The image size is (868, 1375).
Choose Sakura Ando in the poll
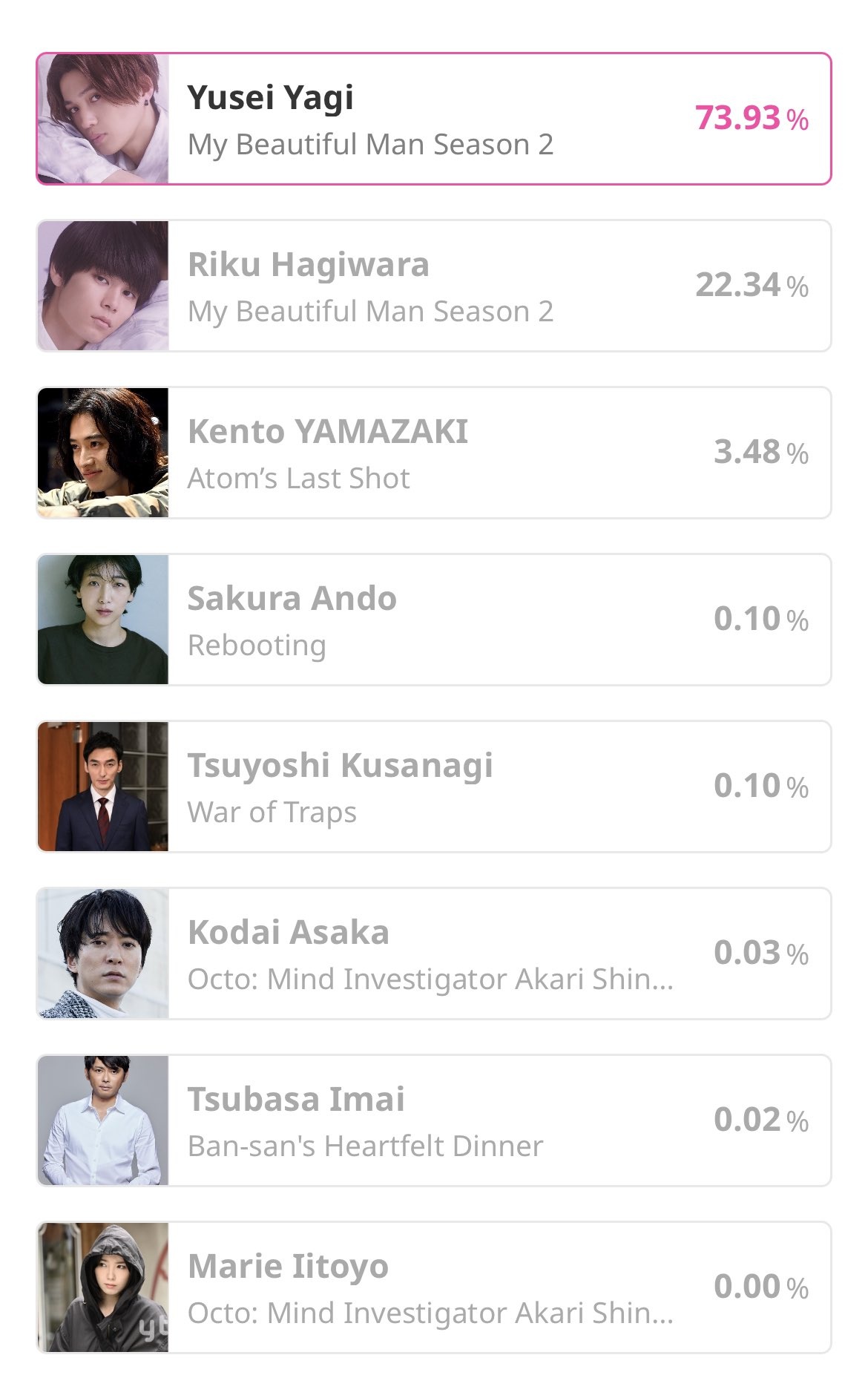click(x=434, y=620)
